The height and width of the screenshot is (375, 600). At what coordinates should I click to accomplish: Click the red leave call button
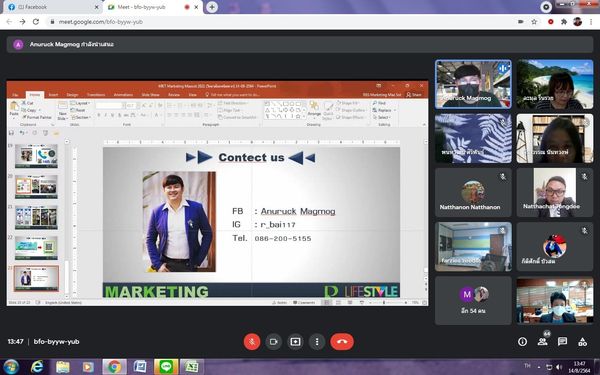point(342,342)
